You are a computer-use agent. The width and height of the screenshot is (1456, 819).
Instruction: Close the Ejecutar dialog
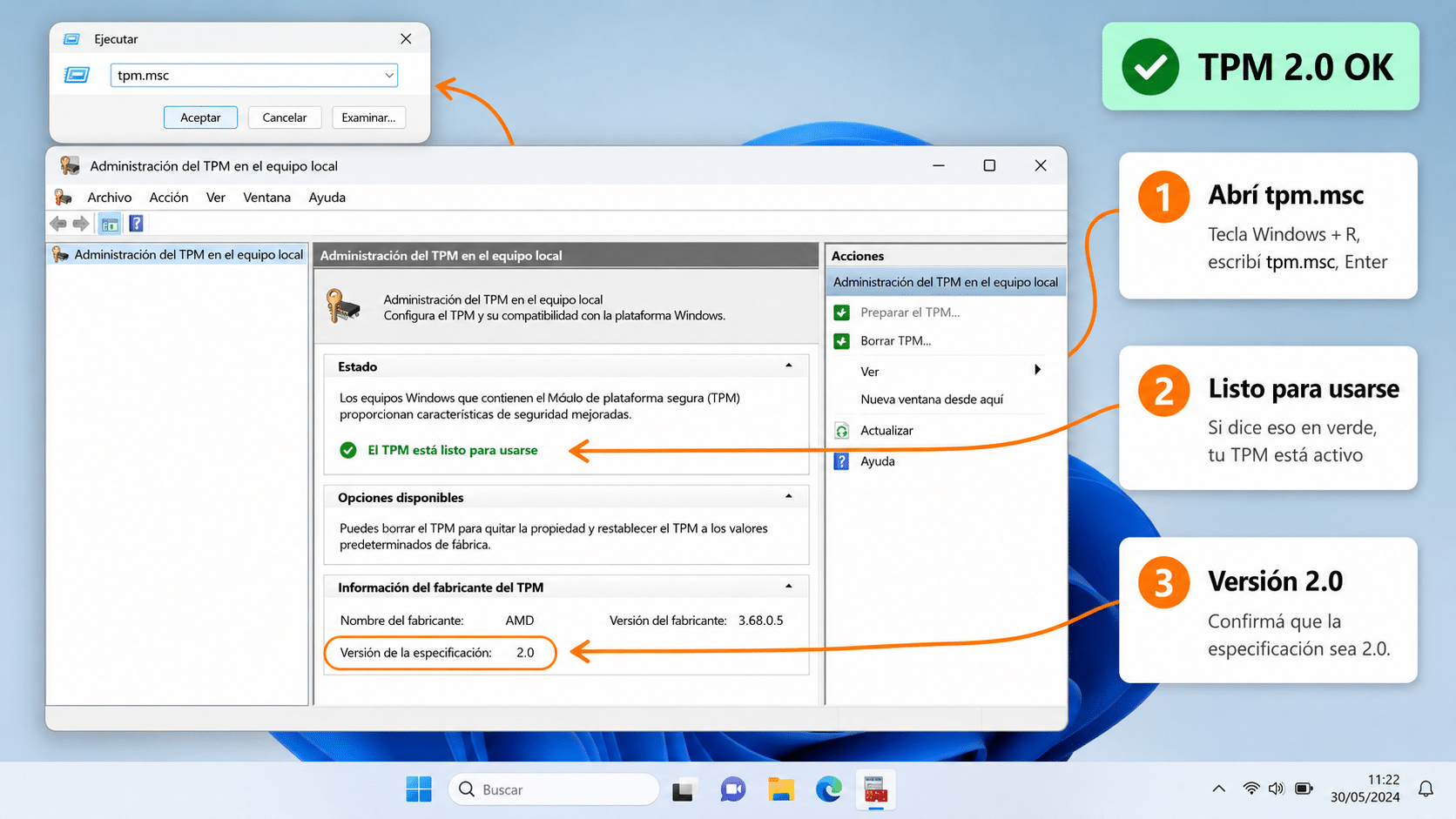(406, 39)
